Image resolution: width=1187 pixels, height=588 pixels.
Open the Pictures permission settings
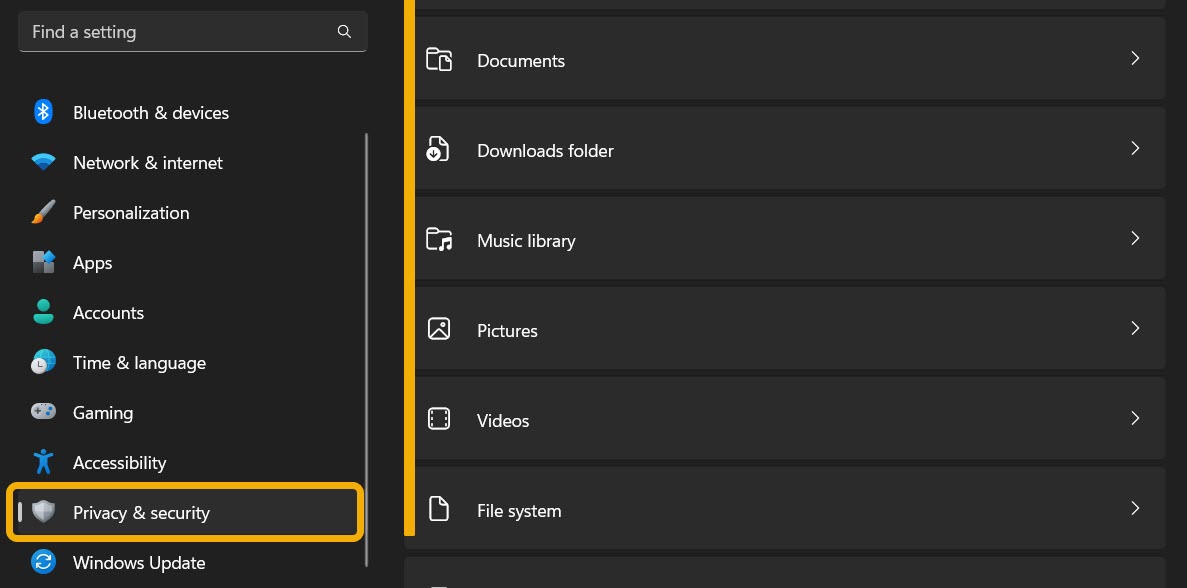coord(1135,328)
